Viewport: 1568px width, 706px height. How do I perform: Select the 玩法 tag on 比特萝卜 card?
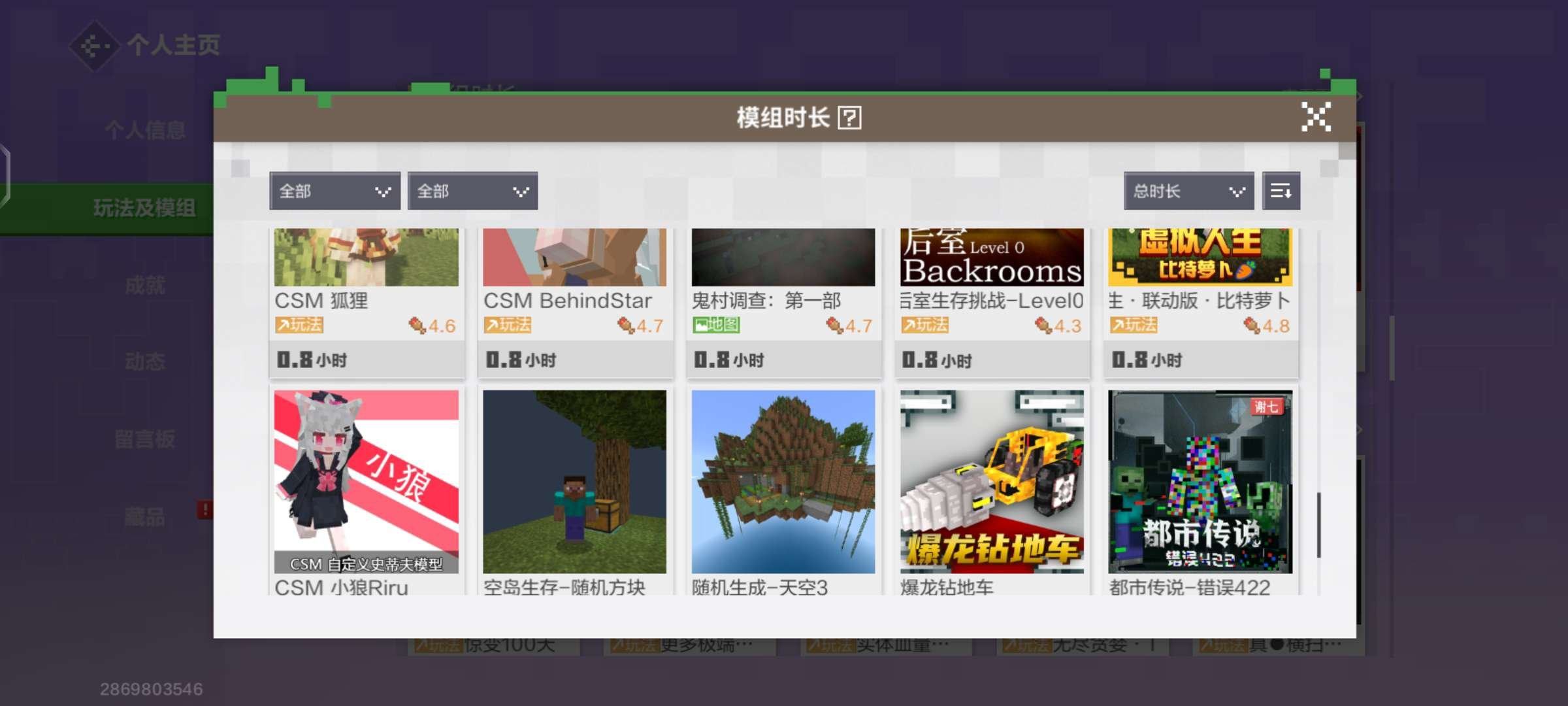pyautogui.click(x=1134, y=324)
